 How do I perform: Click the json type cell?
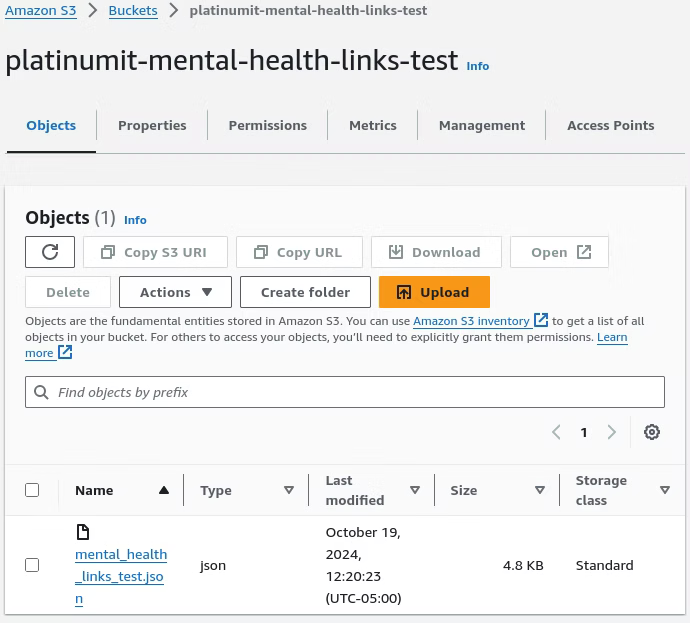(x=213, y=566)
